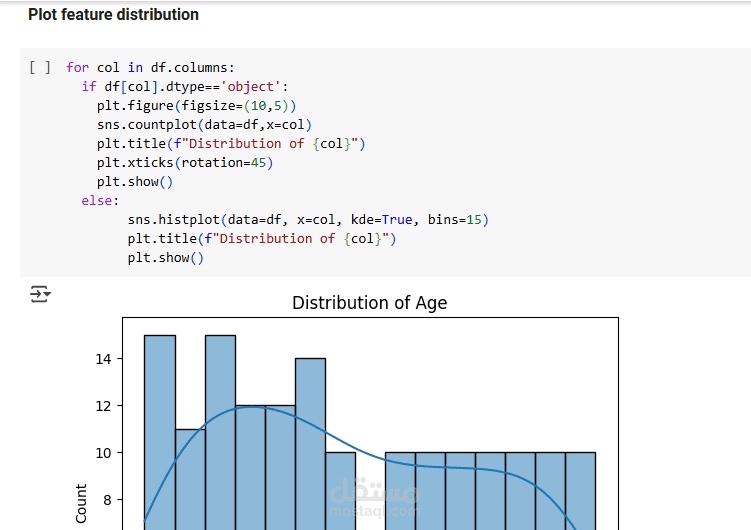Click the last plt.show() line

[166, 258]
